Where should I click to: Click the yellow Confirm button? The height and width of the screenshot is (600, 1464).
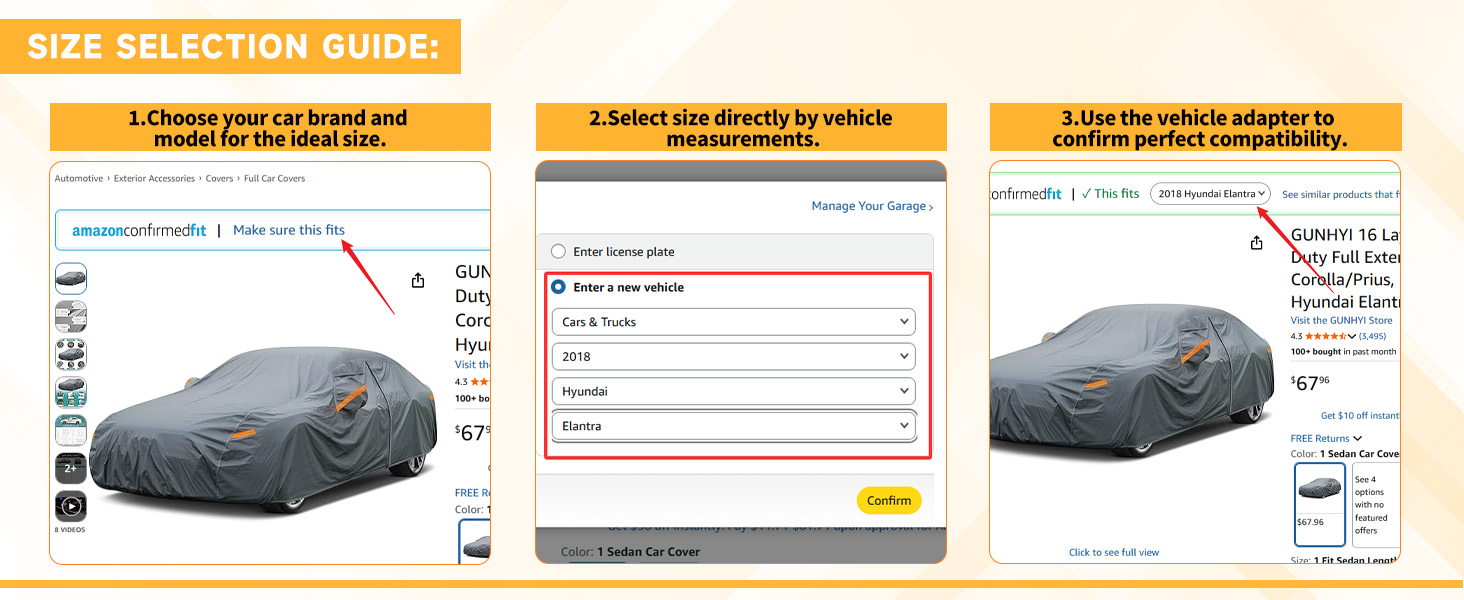[x=889, y=500]
